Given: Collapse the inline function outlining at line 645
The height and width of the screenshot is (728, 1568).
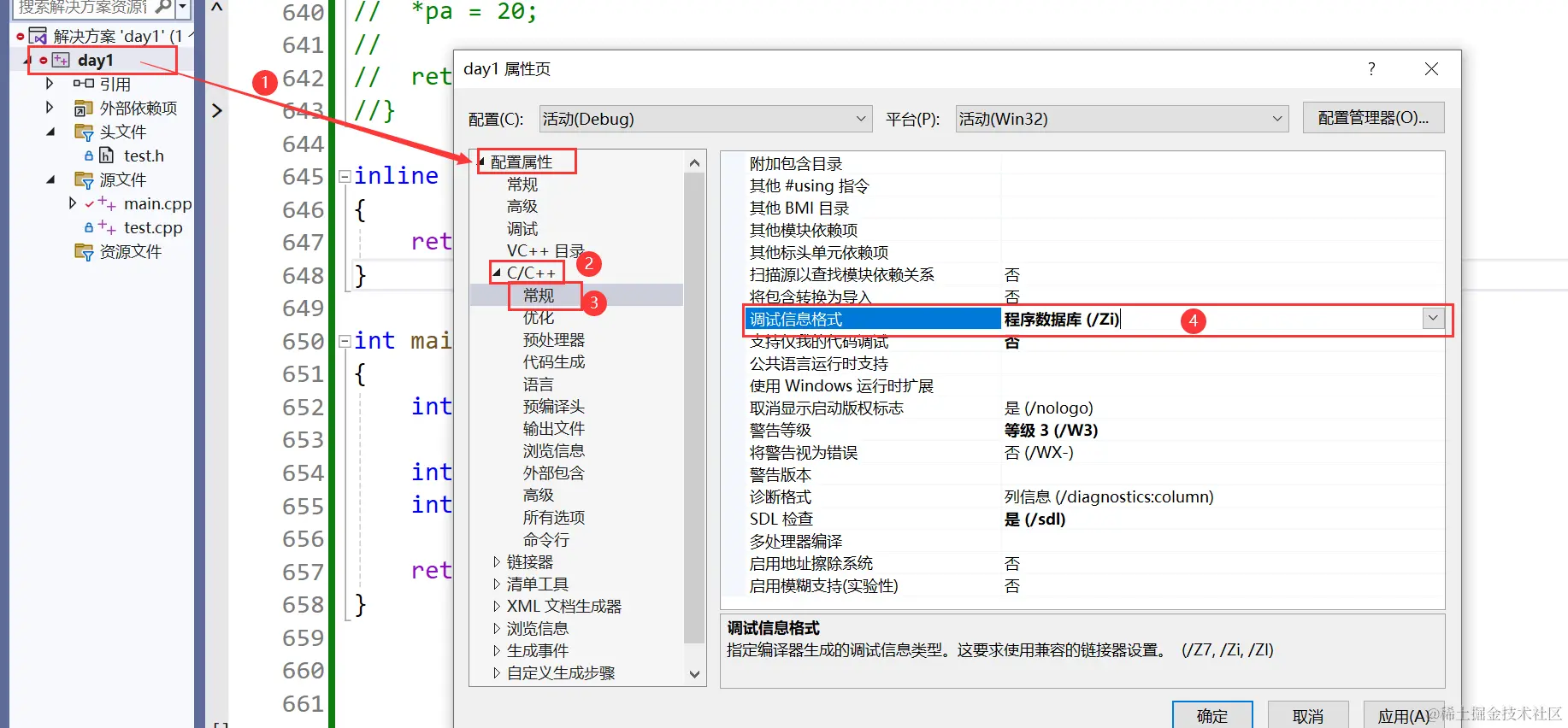Looking at the screenshot, I should tap(345, 176).
